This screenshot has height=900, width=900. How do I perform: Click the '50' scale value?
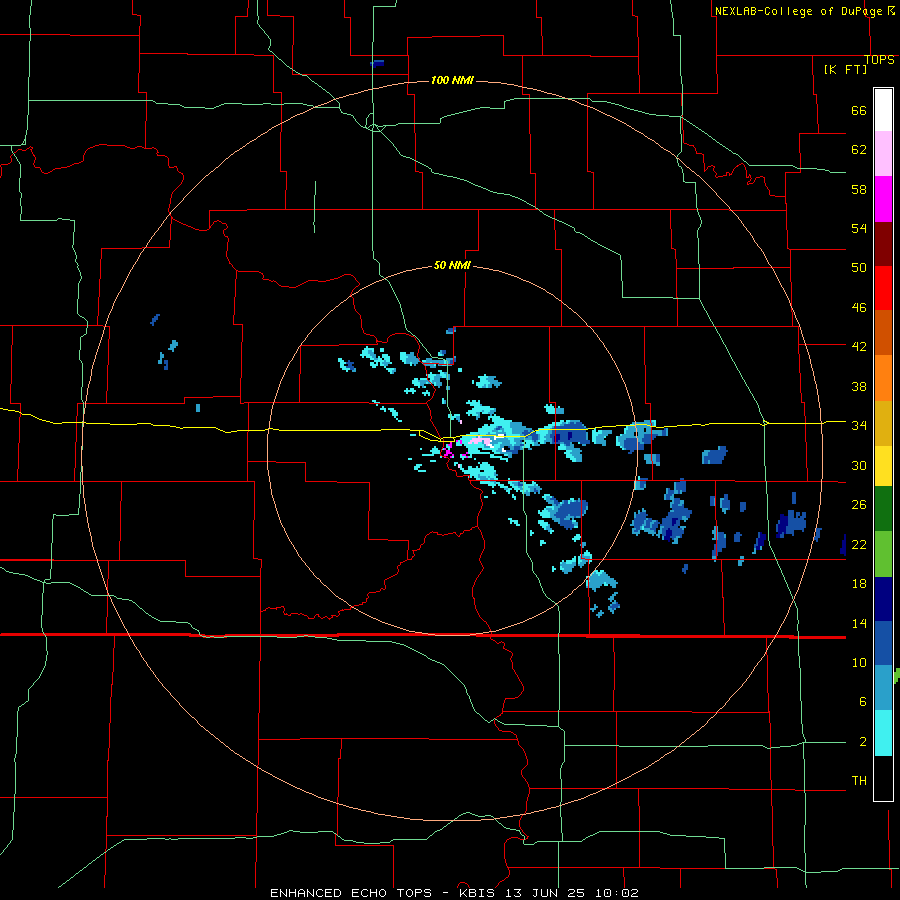pos(859,267)
